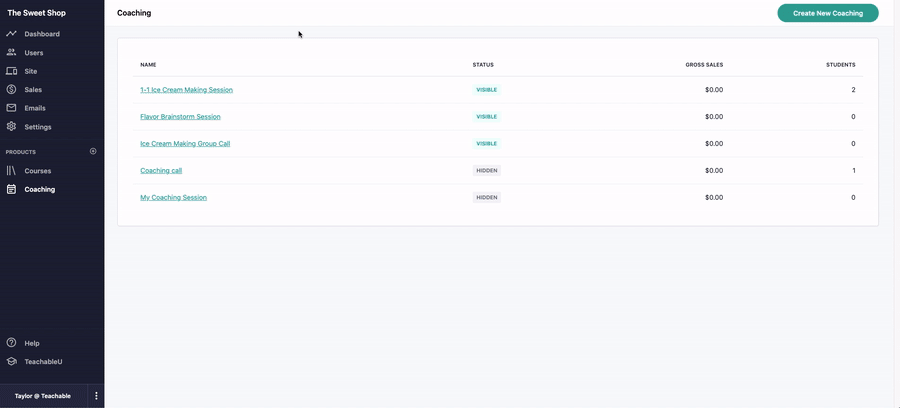Click the Courses books icon
The height and width of the screenshot is (408, 900).
pyautogui.click(x=11, y=170)
